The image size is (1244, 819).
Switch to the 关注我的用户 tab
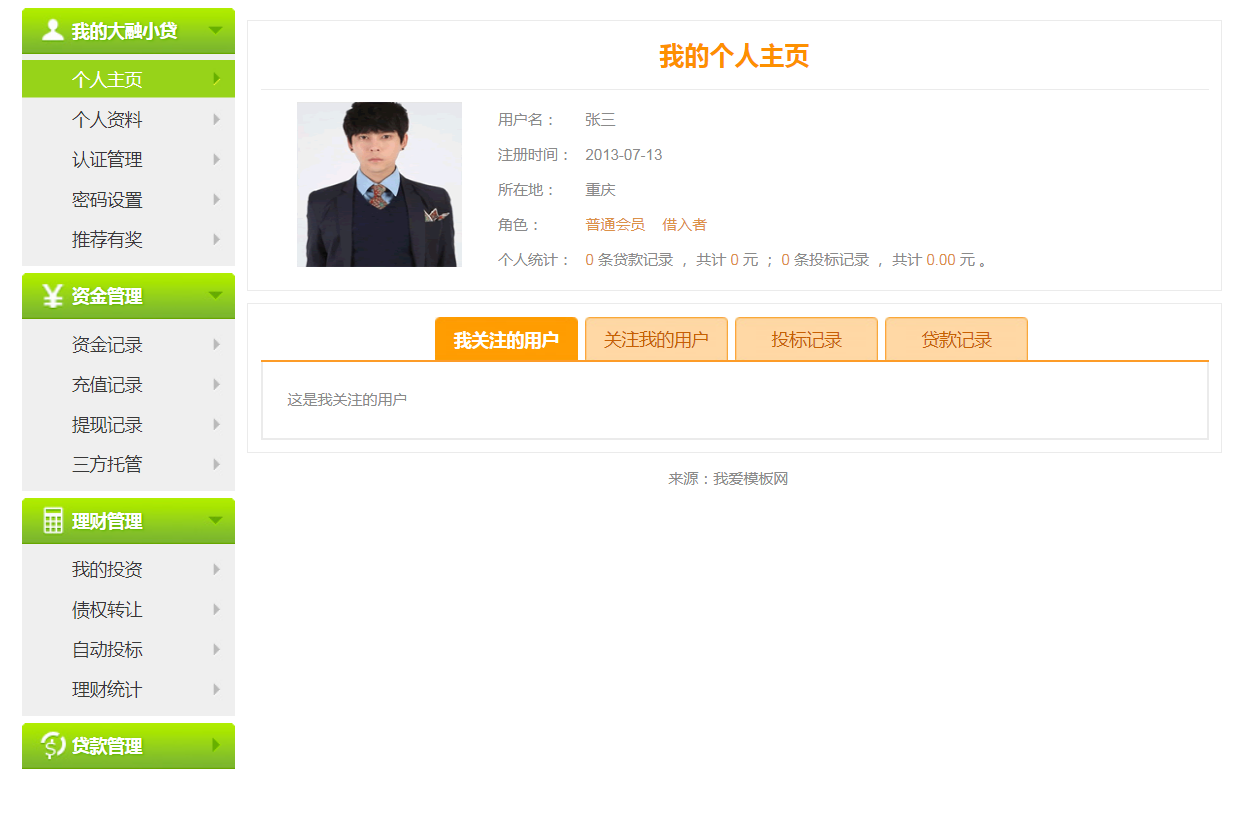coord(656,340)
